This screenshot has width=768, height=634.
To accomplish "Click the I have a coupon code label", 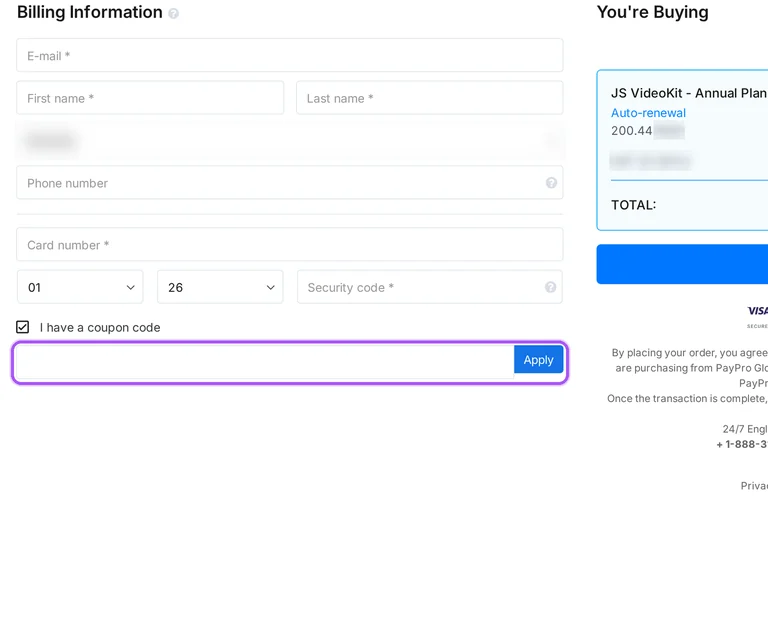I will [x=100, y=327].
